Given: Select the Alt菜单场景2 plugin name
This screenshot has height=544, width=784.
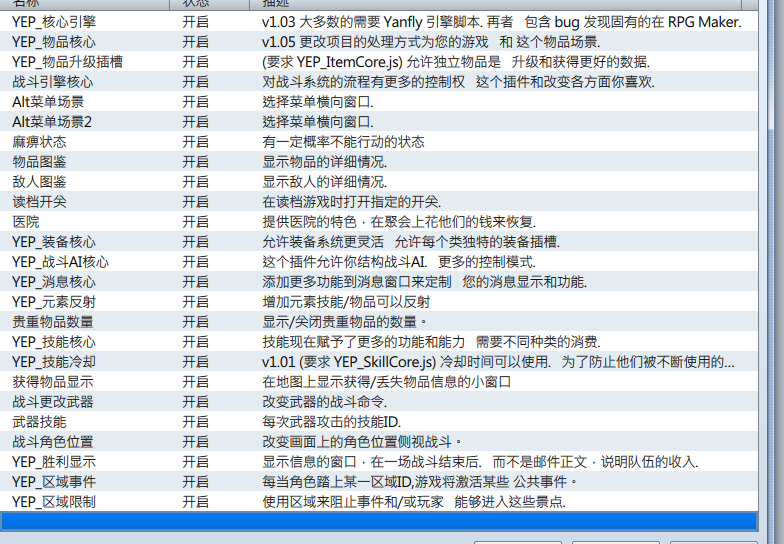Looking at the screenshot, I should 52,122.
